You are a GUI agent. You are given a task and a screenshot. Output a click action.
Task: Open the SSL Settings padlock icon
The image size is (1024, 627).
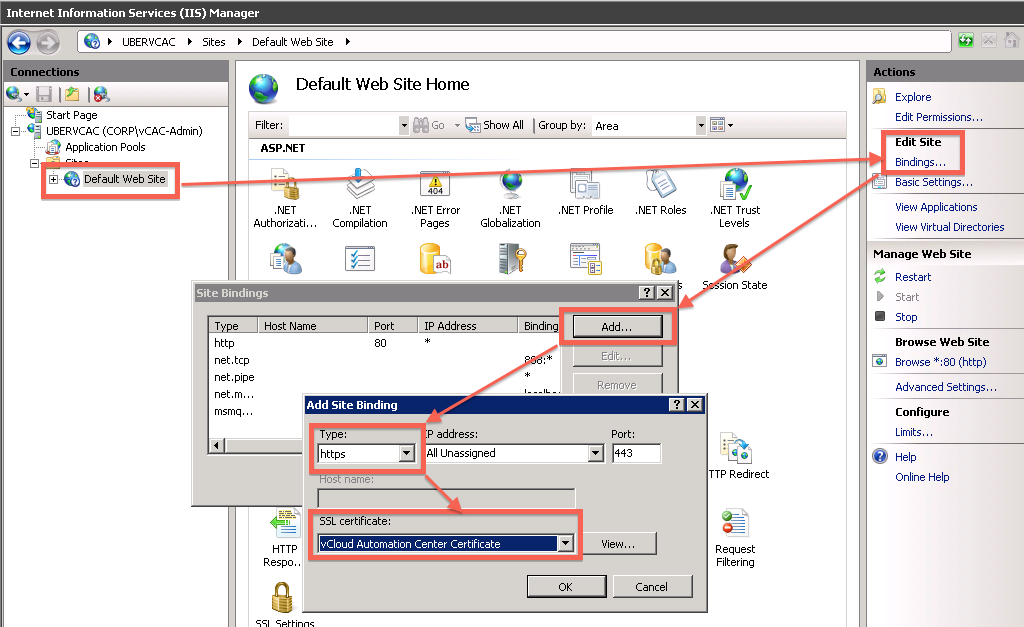[x=282, y=596]
